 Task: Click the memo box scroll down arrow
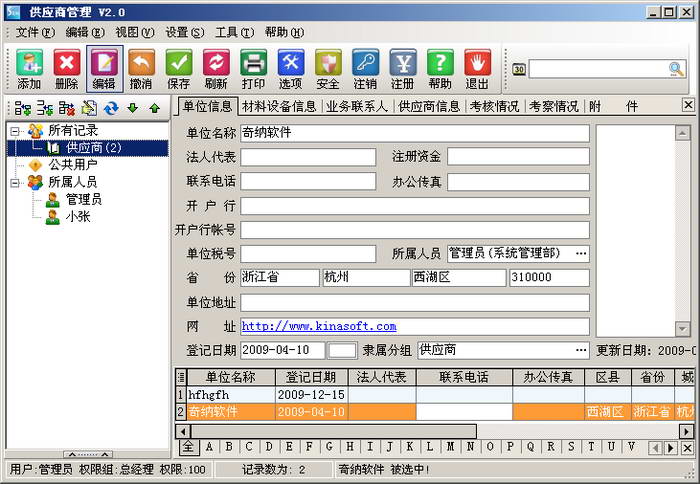click(683, 330)
